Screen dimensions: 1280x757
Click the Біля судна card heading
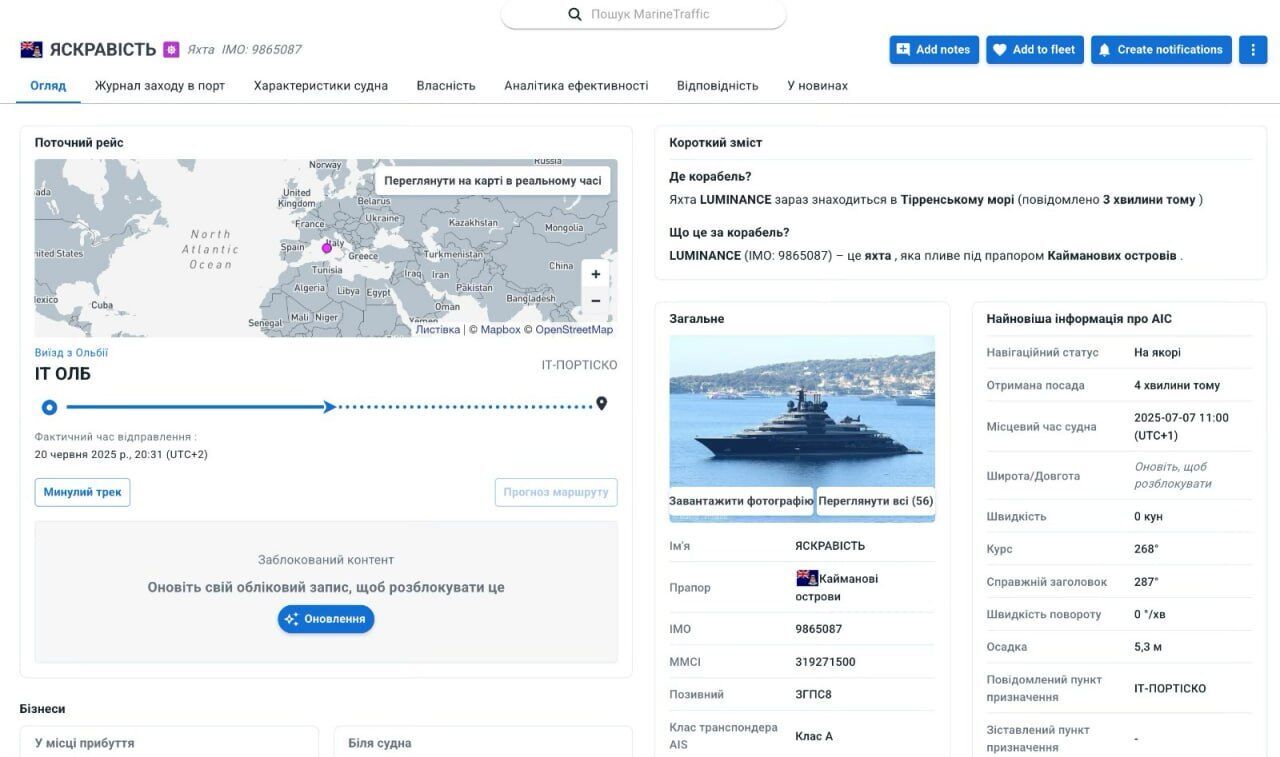click(x=380, y=743)
